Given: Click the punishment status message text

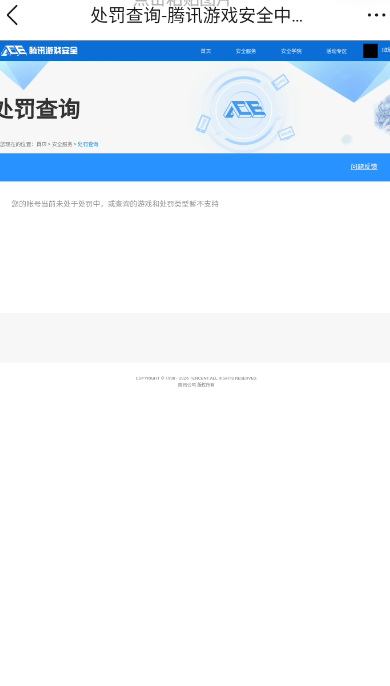Looking at the screenshot, I should coord(115,203).
